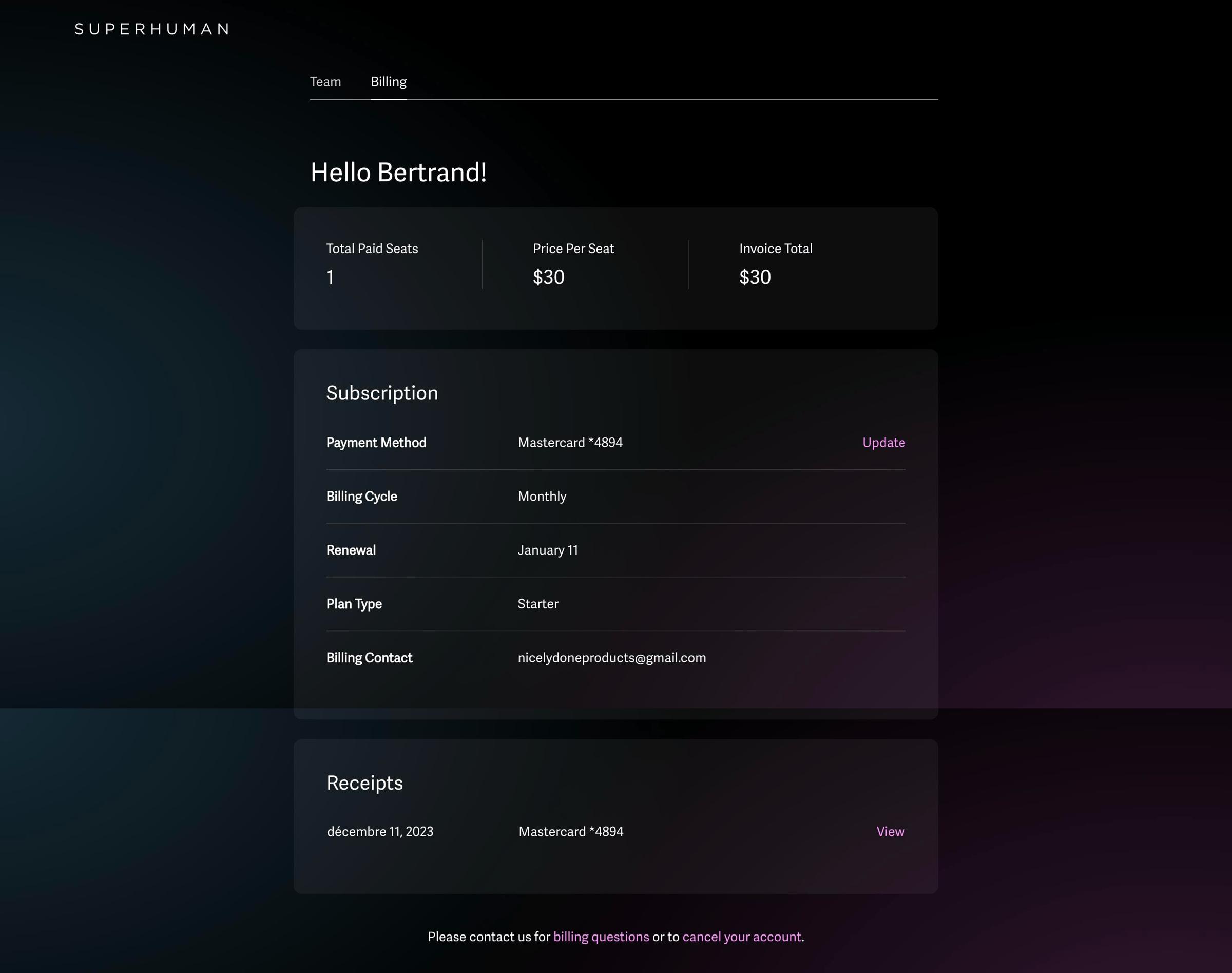Screen dimensions: 1232x973
Task: Click the Mastercard *4894 payment method value
Action: pyautogui.click(x=570, y=443)
